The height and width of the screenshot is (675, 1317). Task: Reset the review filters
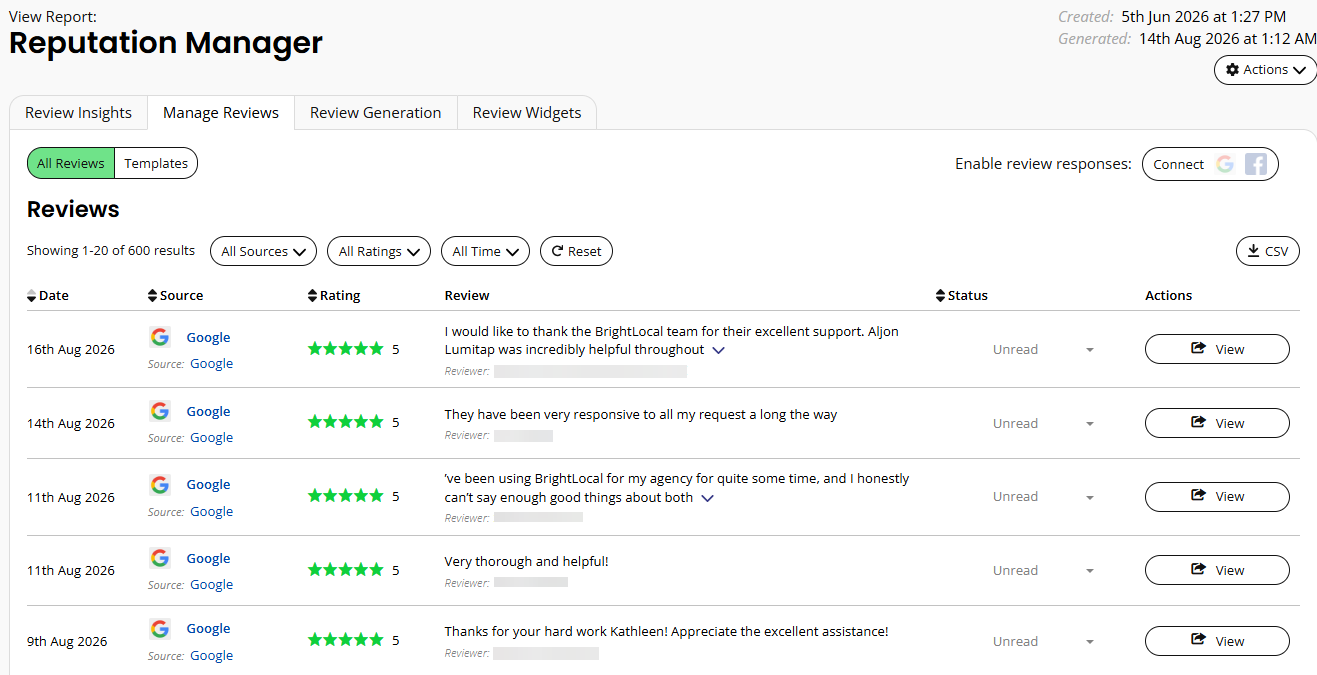(576, 251)
